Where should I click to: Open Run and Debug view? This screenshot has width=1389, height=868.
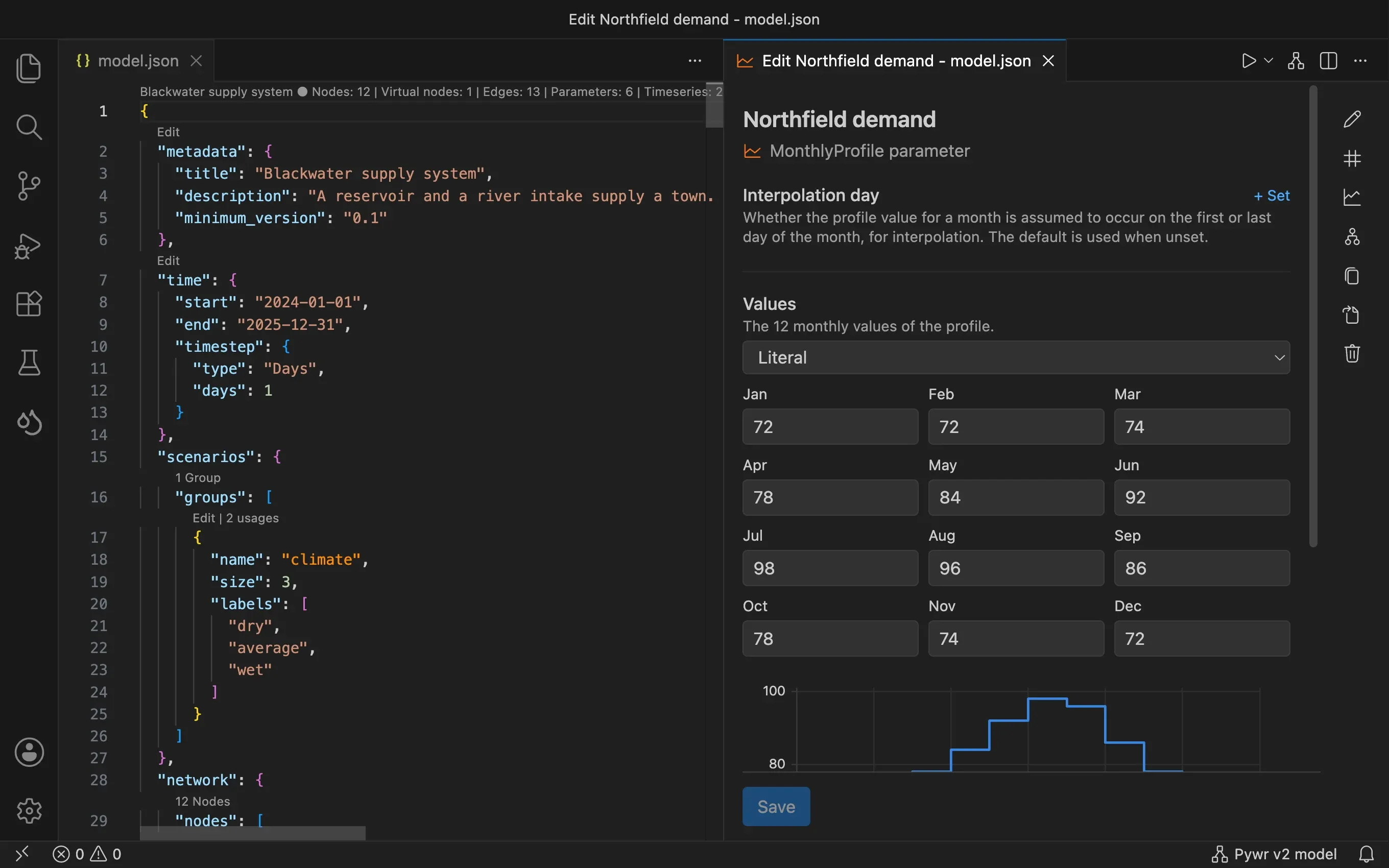(29, 246)
